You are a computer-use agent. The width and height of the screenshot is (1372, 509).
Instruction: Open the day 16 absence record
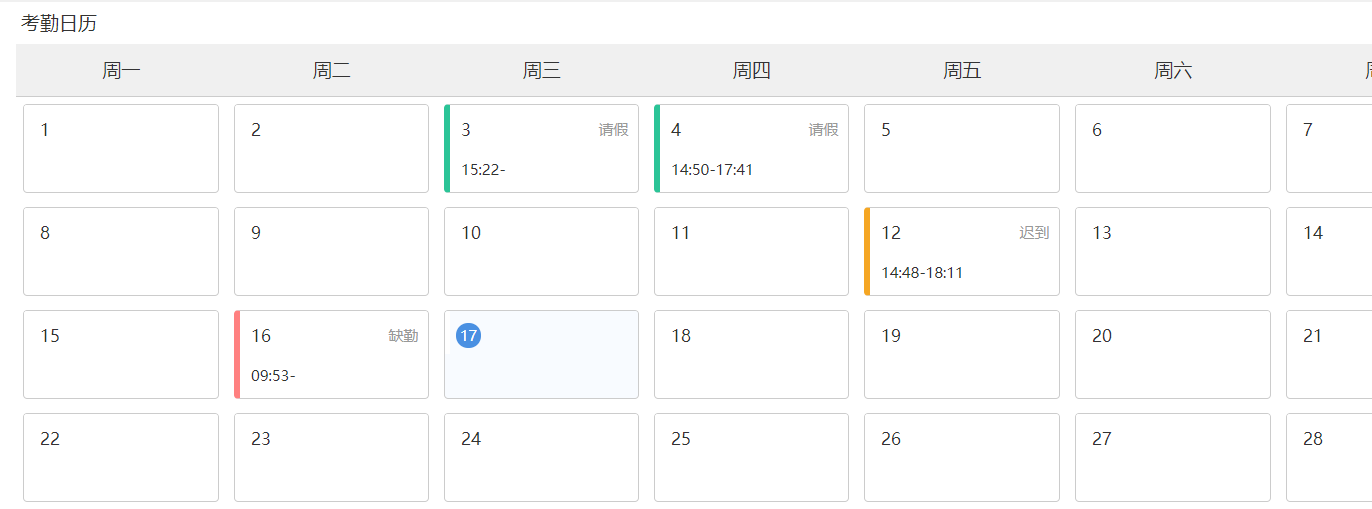331,354
